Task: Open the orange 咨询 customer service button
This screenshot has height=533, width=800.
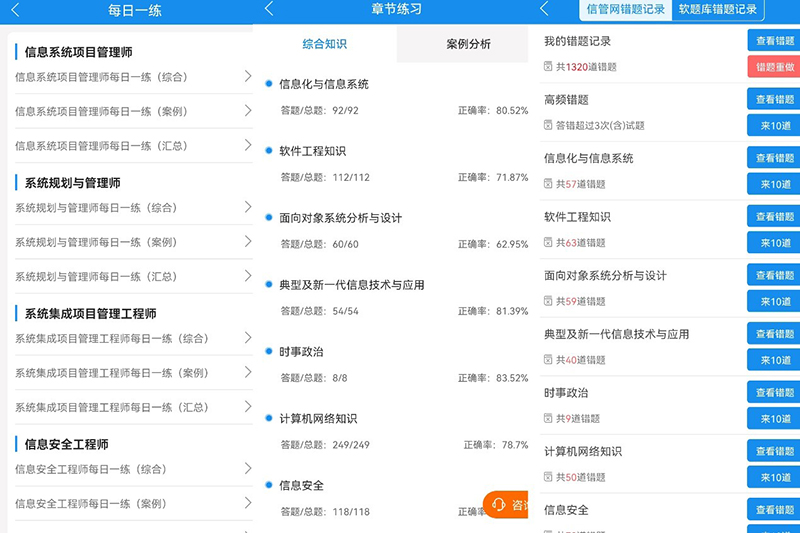Action: [x=507, y=505]
